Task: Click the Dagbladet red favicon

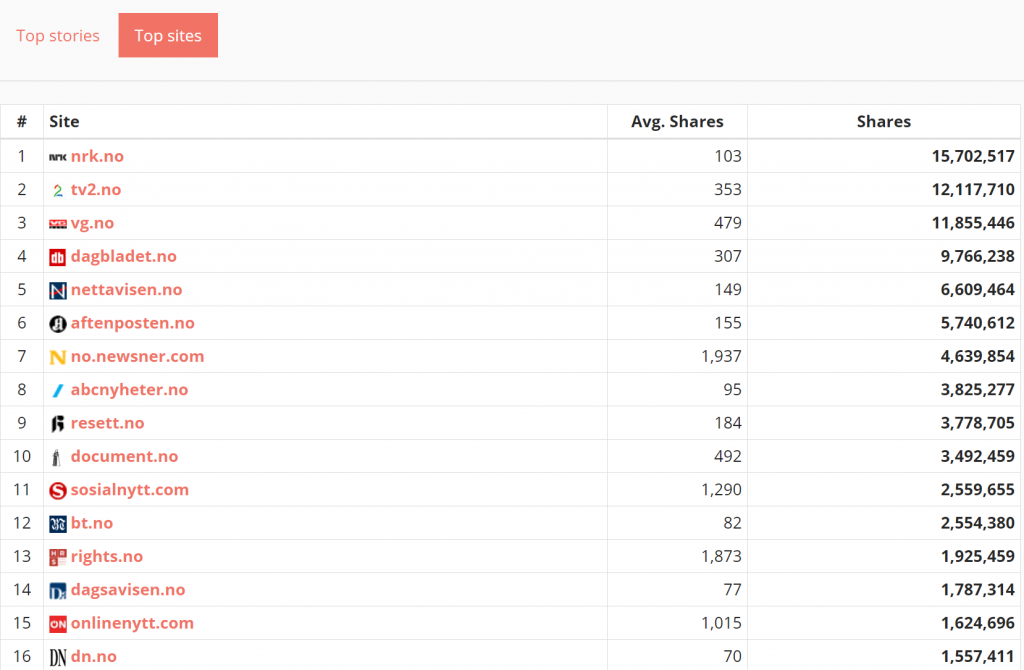Action: tap(58, 257)
